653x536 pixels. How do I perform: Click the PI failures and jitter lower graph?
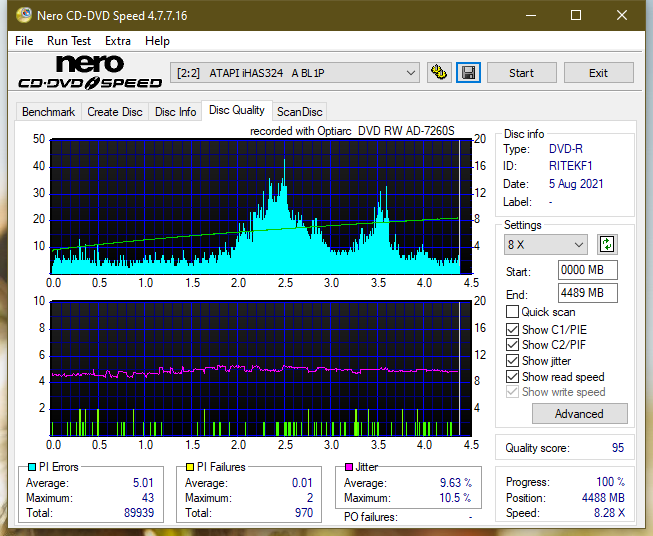pyautogui.click(x=261, y=368)
